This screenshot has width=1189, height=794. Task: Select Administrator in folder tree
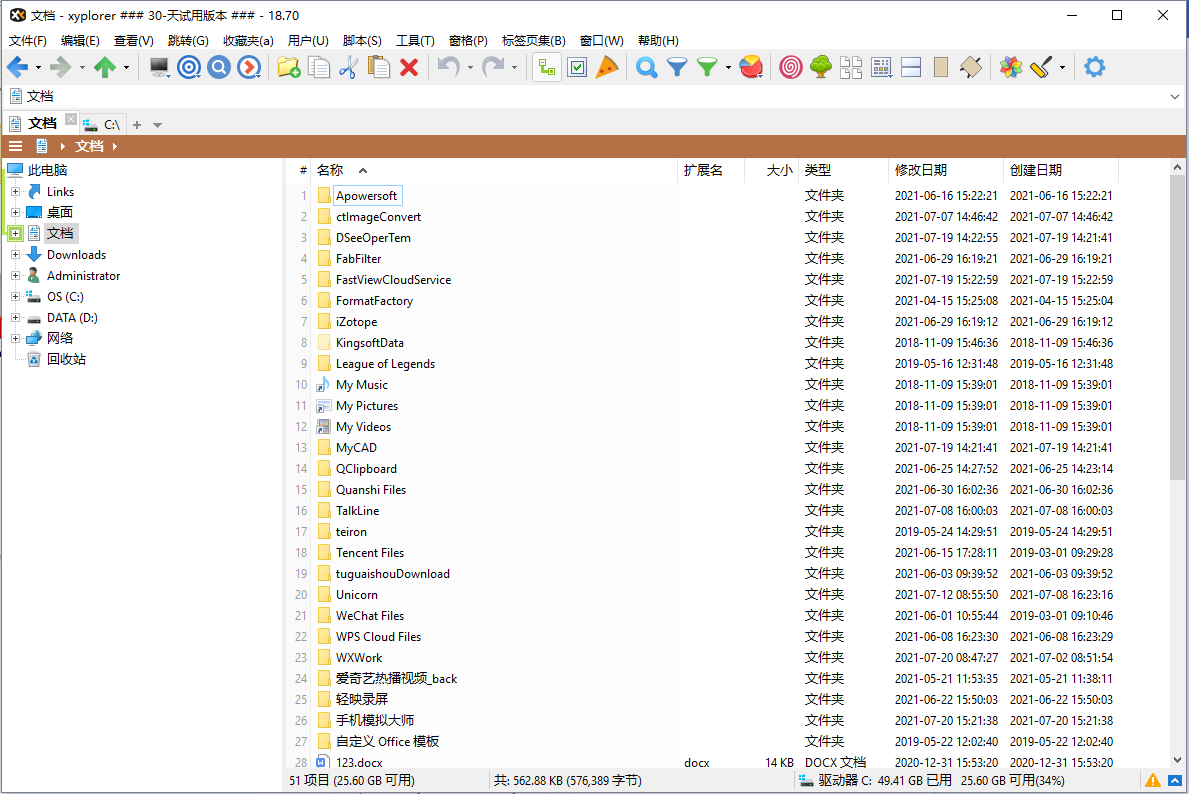[83, 276]
